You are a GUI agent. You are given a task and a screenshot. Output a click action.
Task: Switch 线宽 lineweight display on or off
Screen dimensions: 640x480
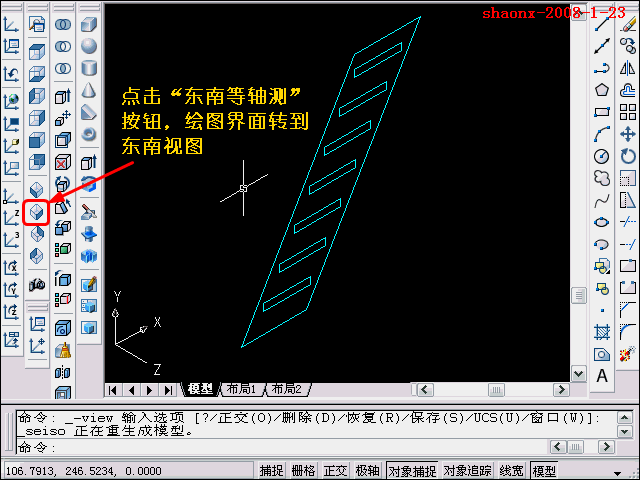(x=512, y=471)
